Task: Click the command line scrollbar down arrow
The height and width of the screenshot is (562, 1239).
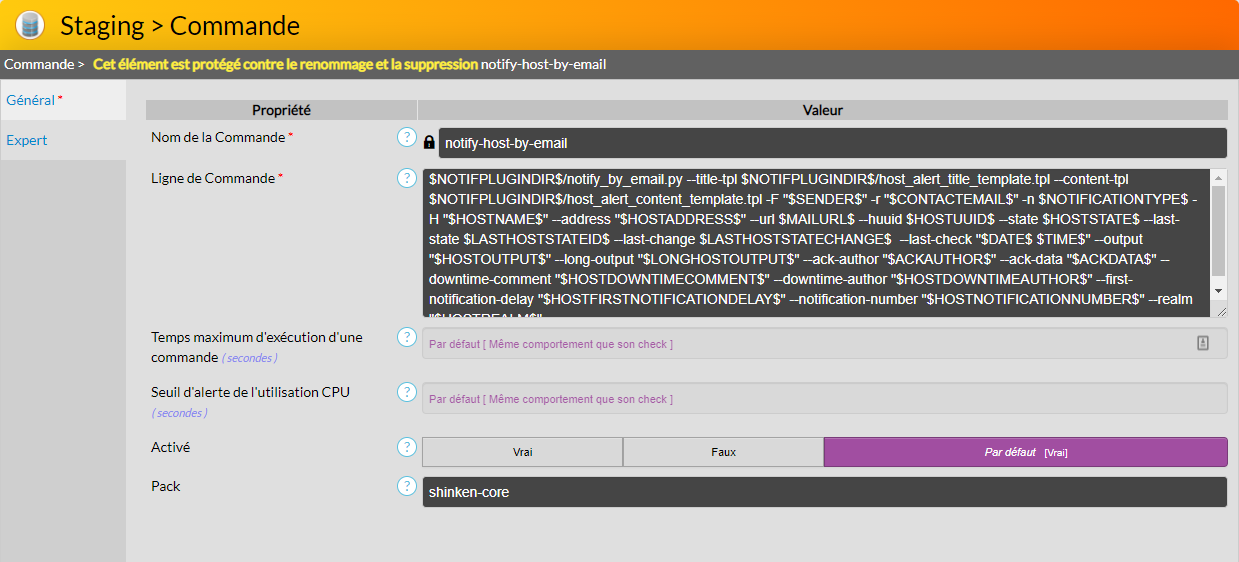Action: coord(1218,290)
